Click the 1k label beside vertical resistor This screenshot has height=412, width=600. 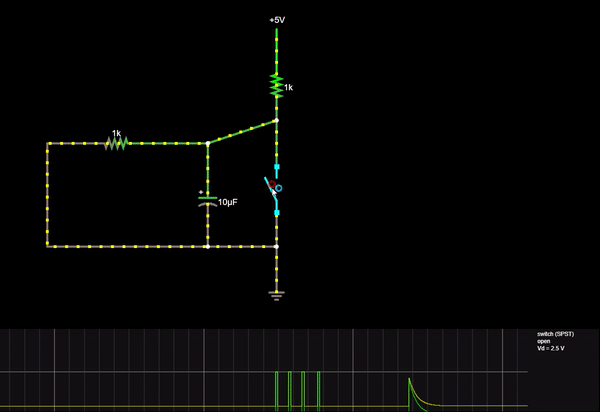point(289,88)
